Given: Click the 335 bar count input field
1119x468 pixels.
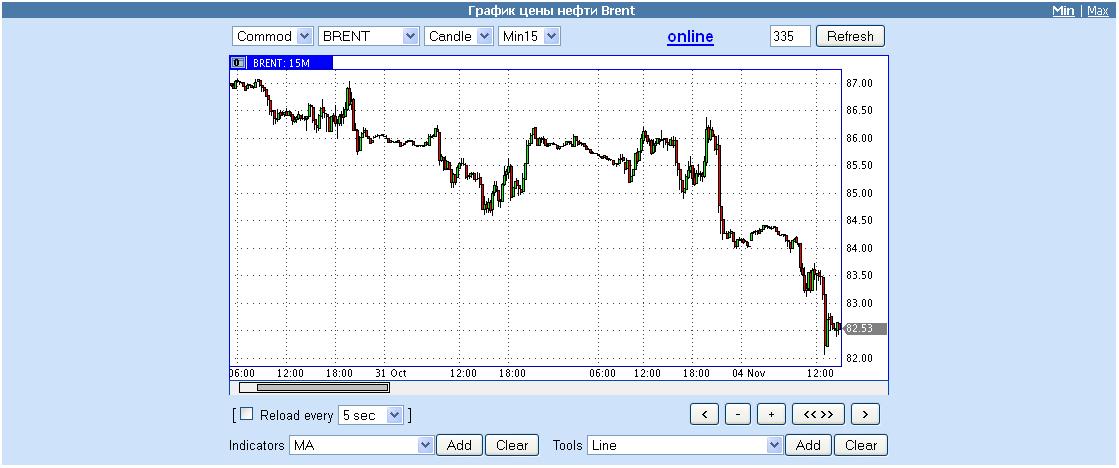Looking at the screenshot, I should [790, 36].
